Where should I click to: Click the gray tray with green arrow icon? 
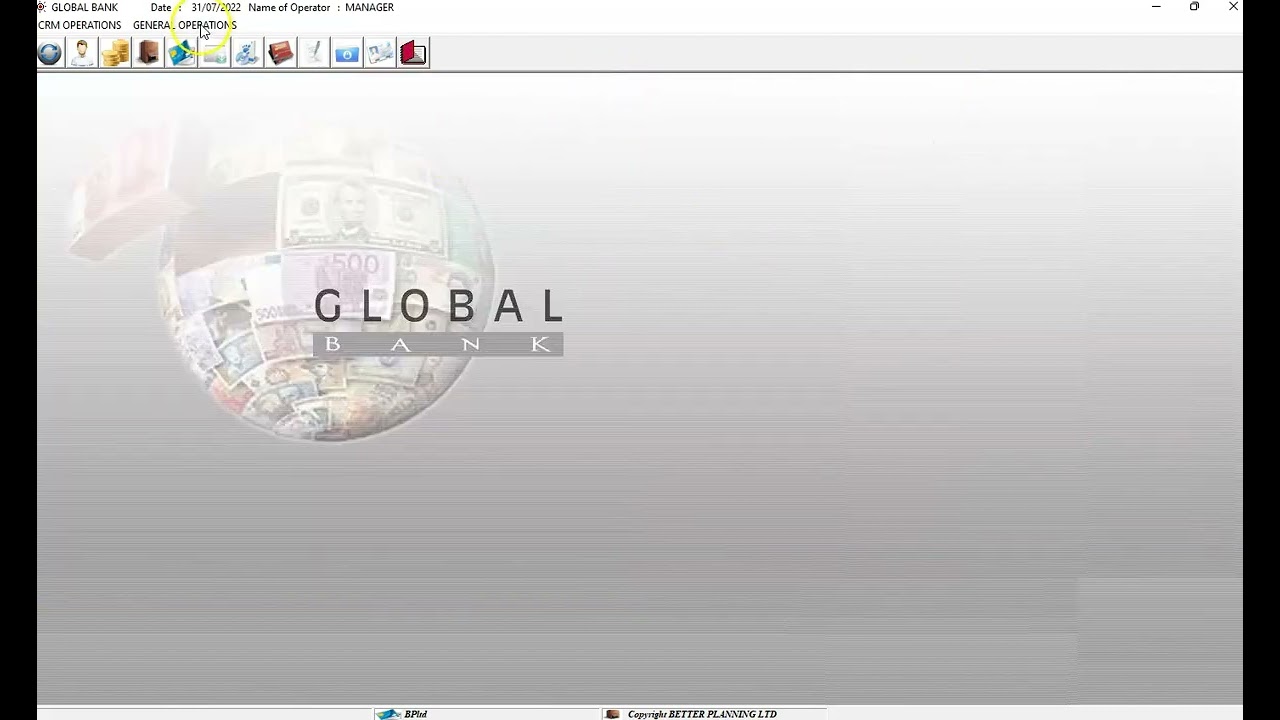point(214,53)
